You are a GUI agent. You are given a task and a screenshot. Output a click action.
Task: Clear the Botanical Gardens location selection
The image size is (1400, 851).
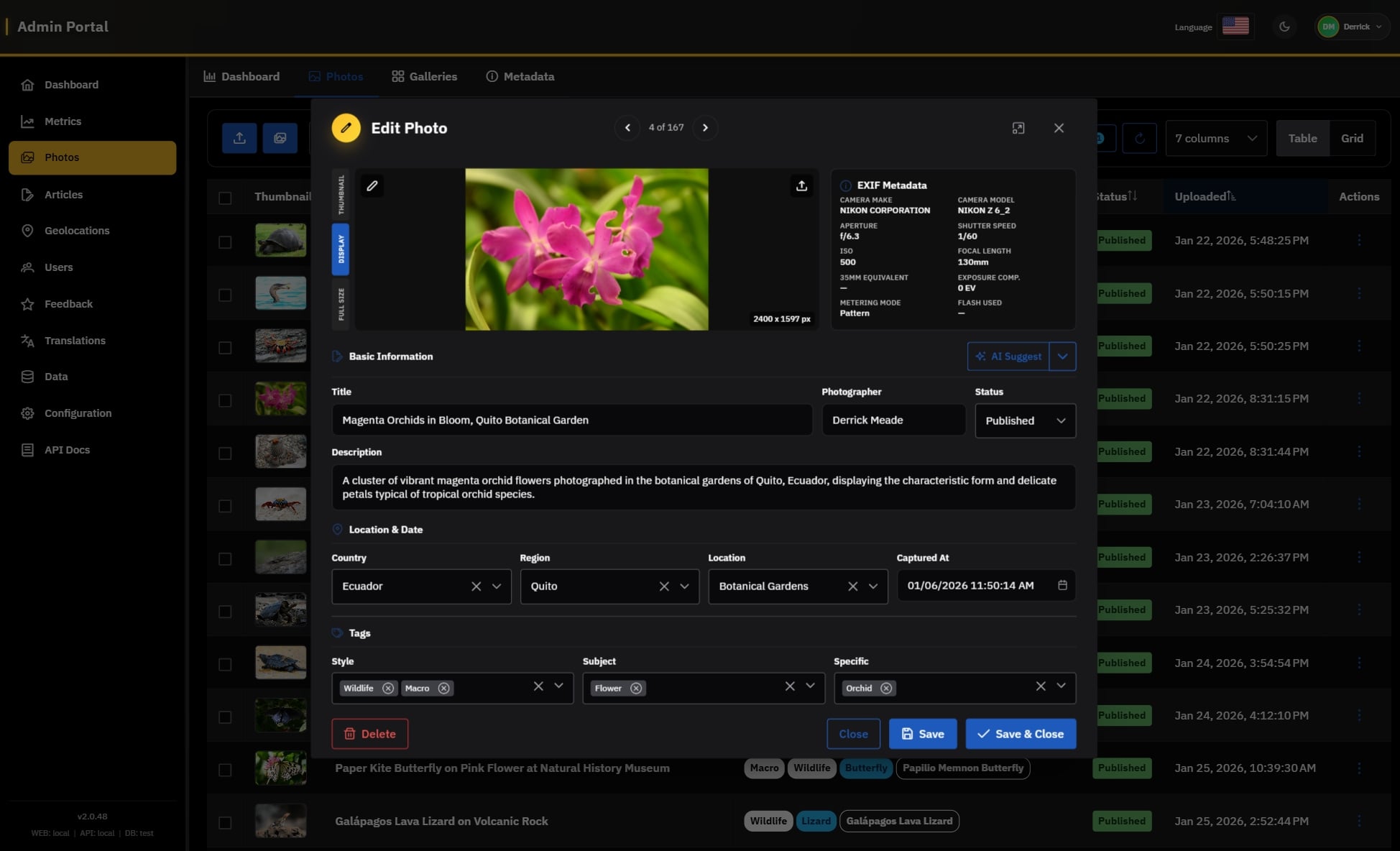click(852, 586)
